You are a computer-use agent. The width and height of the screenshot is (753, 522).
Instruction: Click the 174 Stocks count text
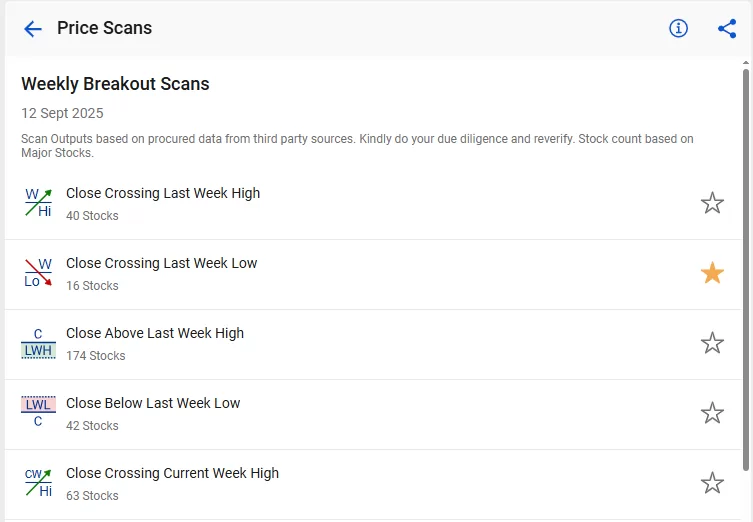tap(96, 356)
